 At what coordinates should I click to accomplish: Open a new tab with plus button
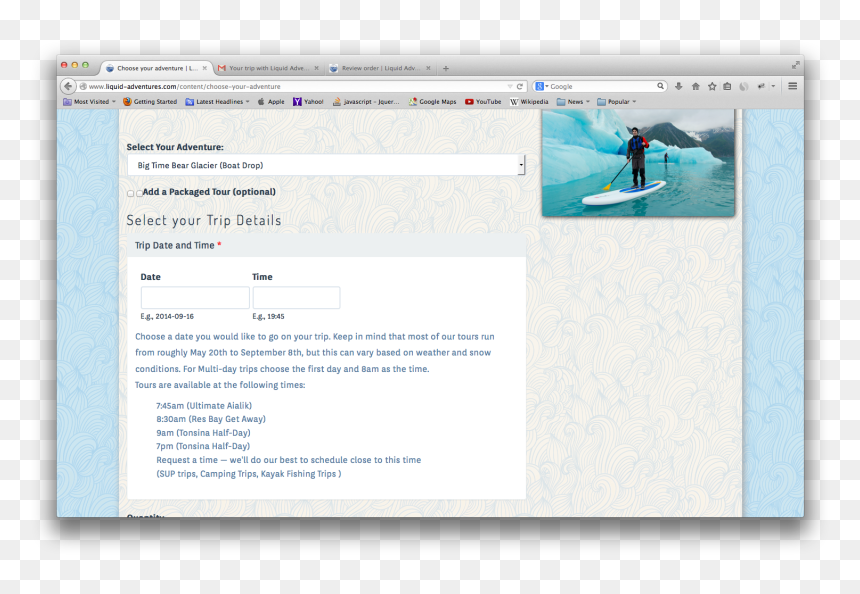pyautogui.click(x=446, y=69)
